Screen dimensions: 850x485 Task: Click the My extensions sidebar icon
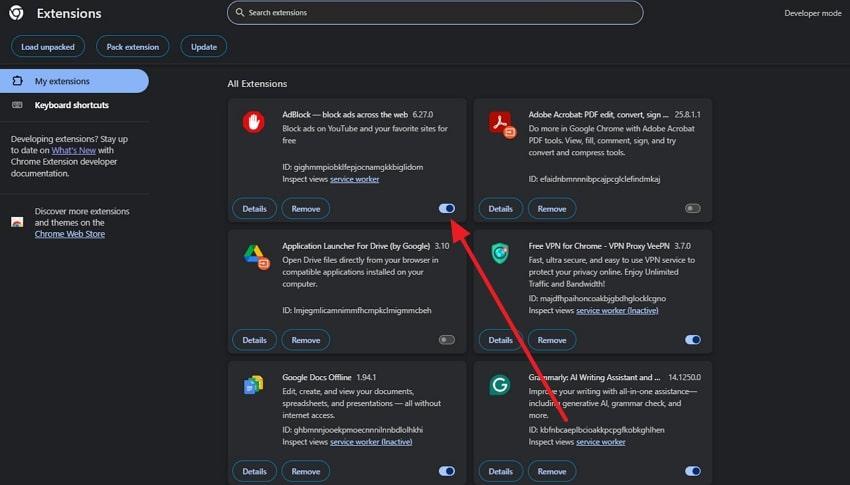(17, 81)
